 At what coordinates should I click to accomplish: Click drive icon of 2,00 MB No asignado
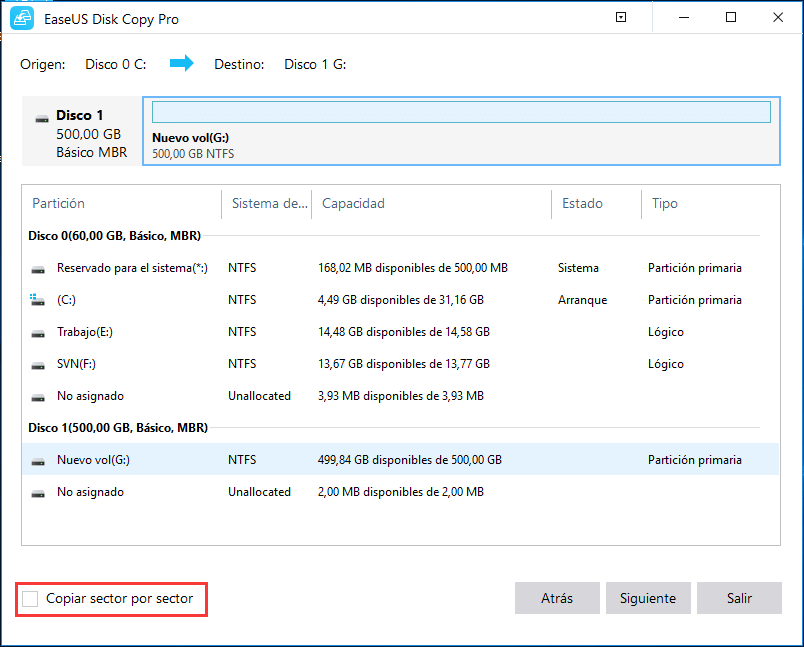(x=38, y=493)
